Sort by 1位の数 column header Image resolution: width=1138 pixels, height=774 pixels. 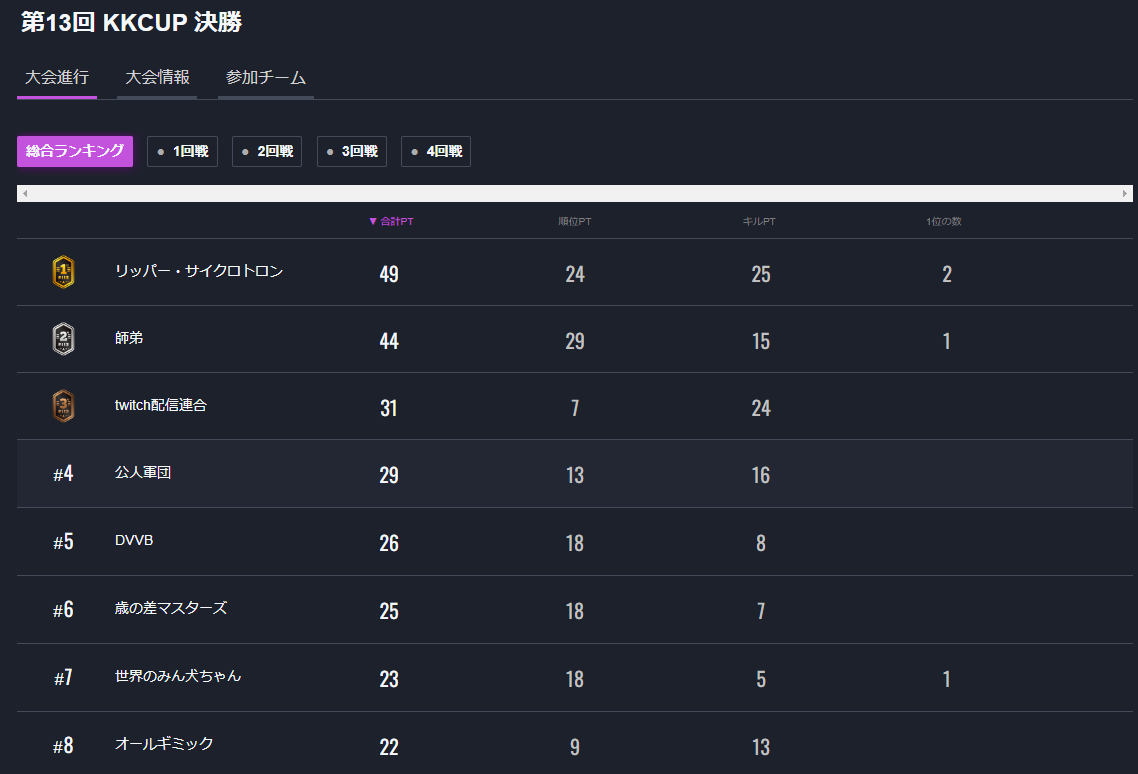coord(943,221)
